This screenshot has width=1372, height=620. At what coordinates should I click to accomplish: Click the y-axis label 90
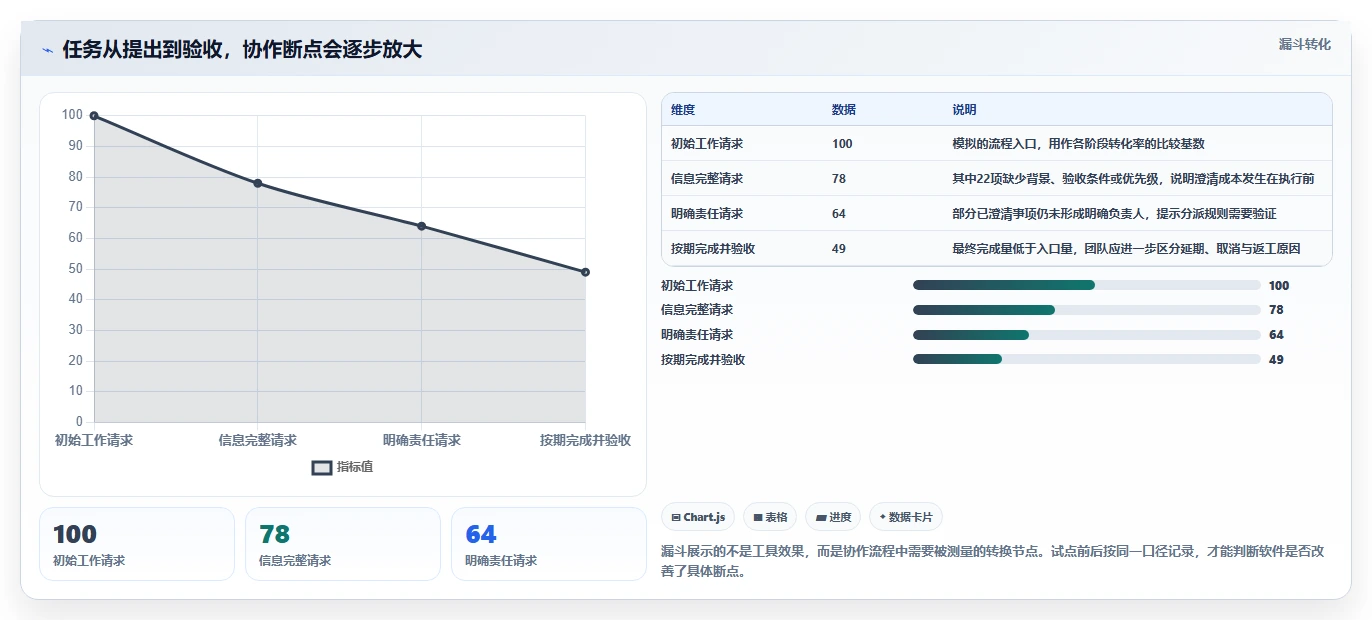[75, 146]
